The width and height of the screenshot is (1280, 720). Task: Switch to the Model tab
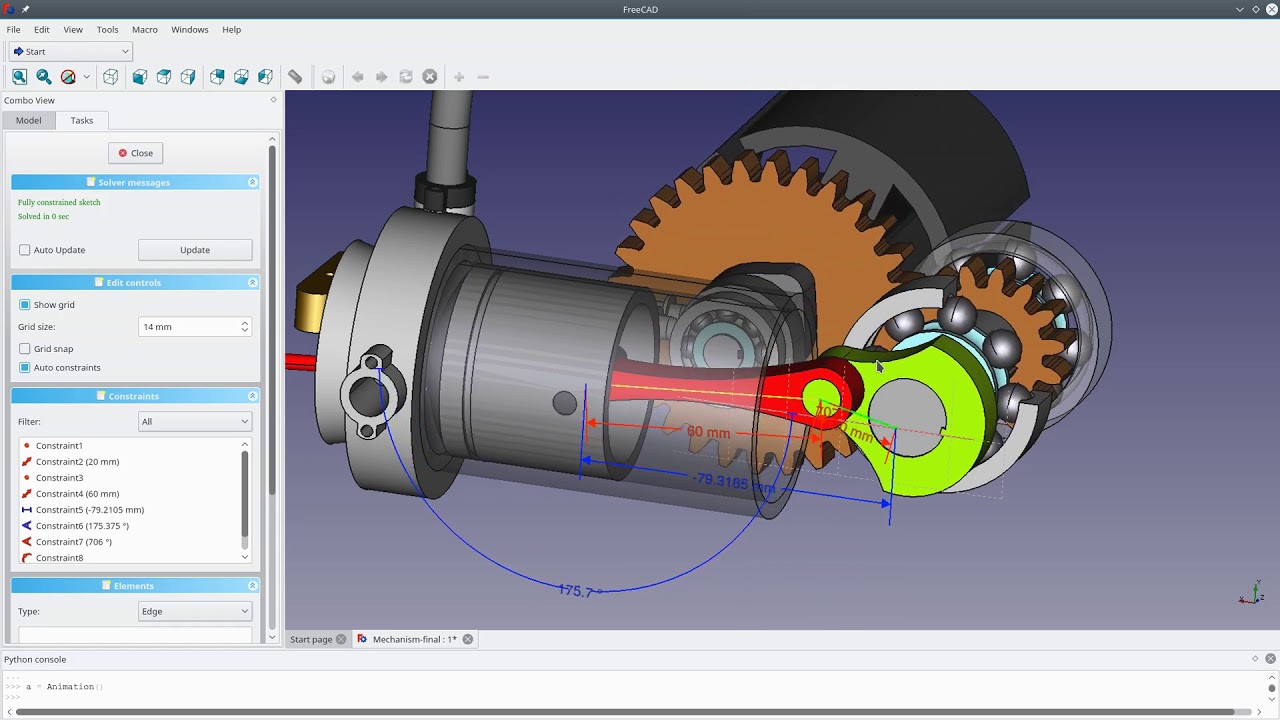(x=28, y=120)
